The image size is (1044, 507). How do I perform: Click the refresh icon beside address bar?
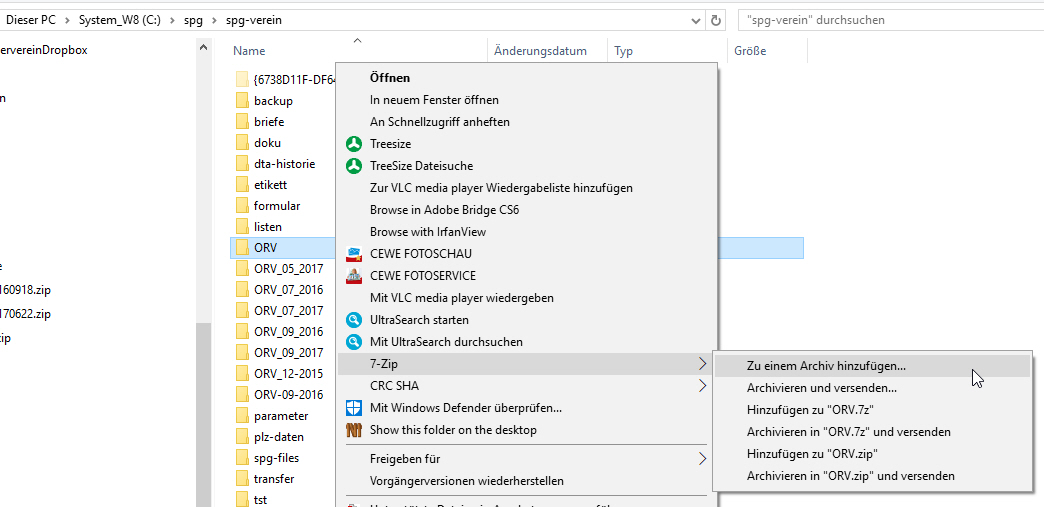[x=716, y=20]
